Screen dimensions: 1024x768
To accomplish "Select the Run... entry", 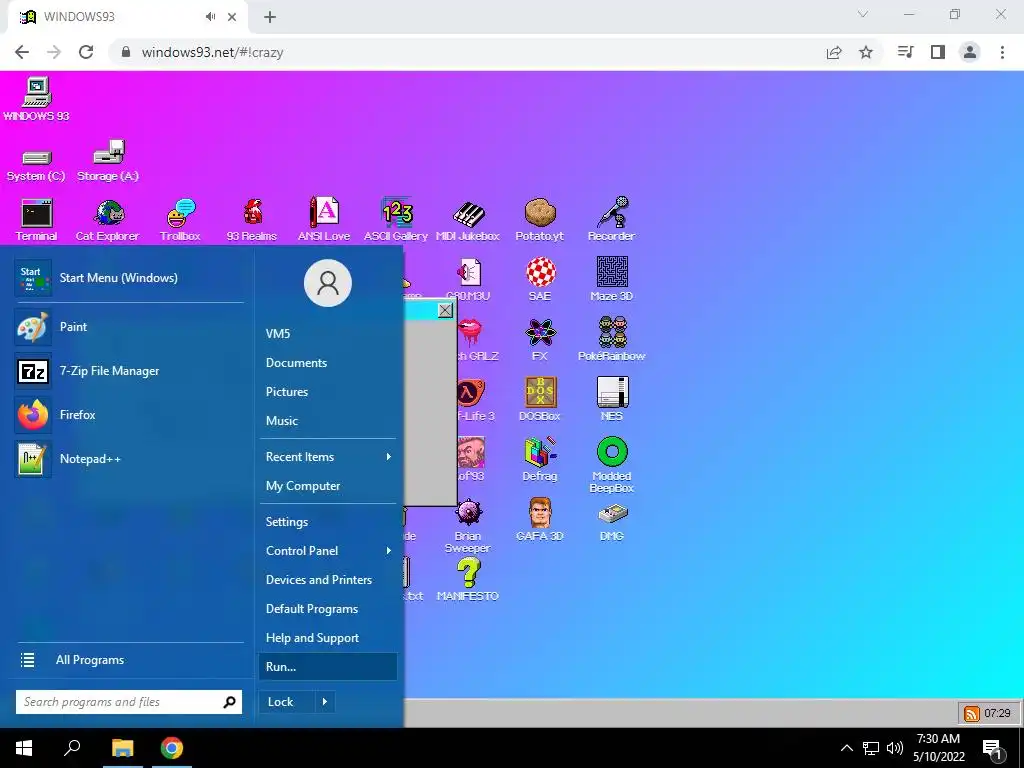I will pyautogui.click(x=327, y=667).
